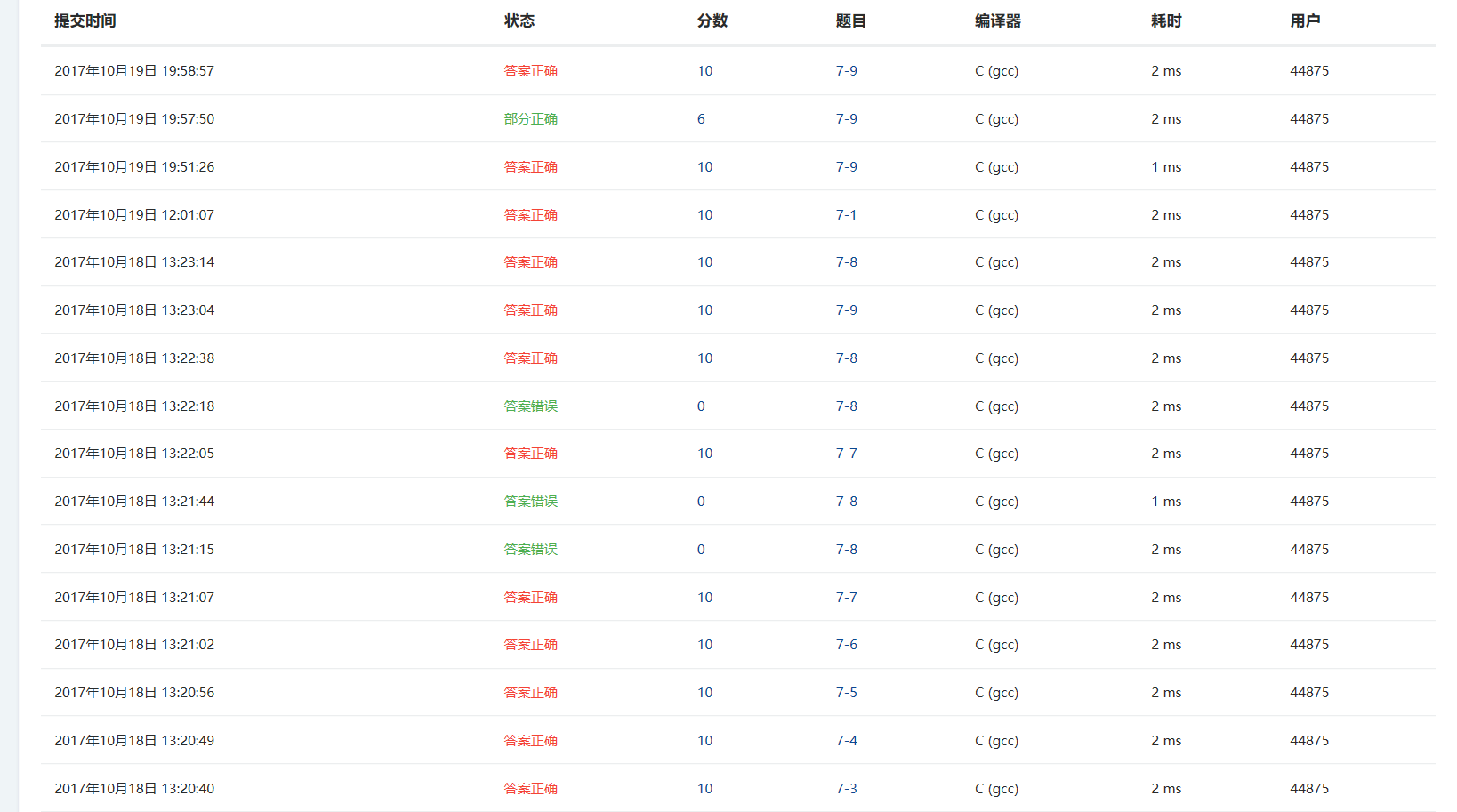Open problem 7-8 in 13:21:15 row

(x=846, y=550)
